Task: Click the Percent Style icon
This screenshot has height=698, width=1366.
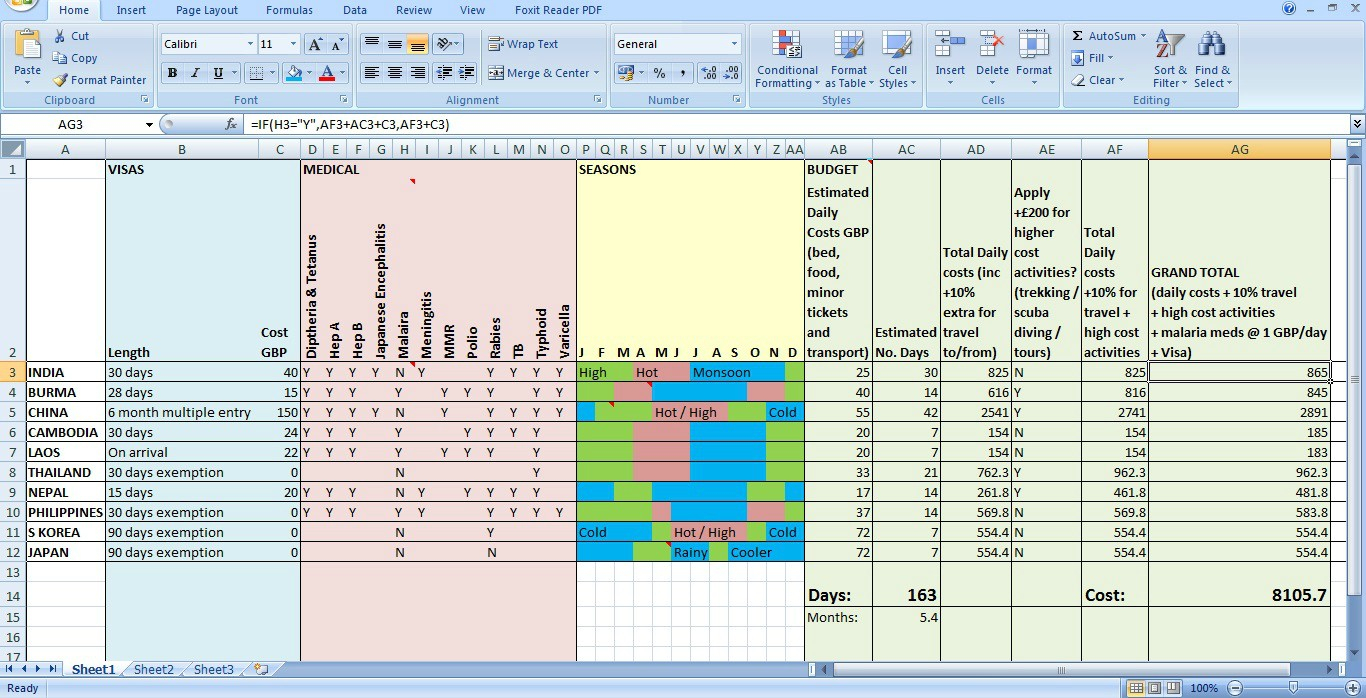Action: (659, 73)
